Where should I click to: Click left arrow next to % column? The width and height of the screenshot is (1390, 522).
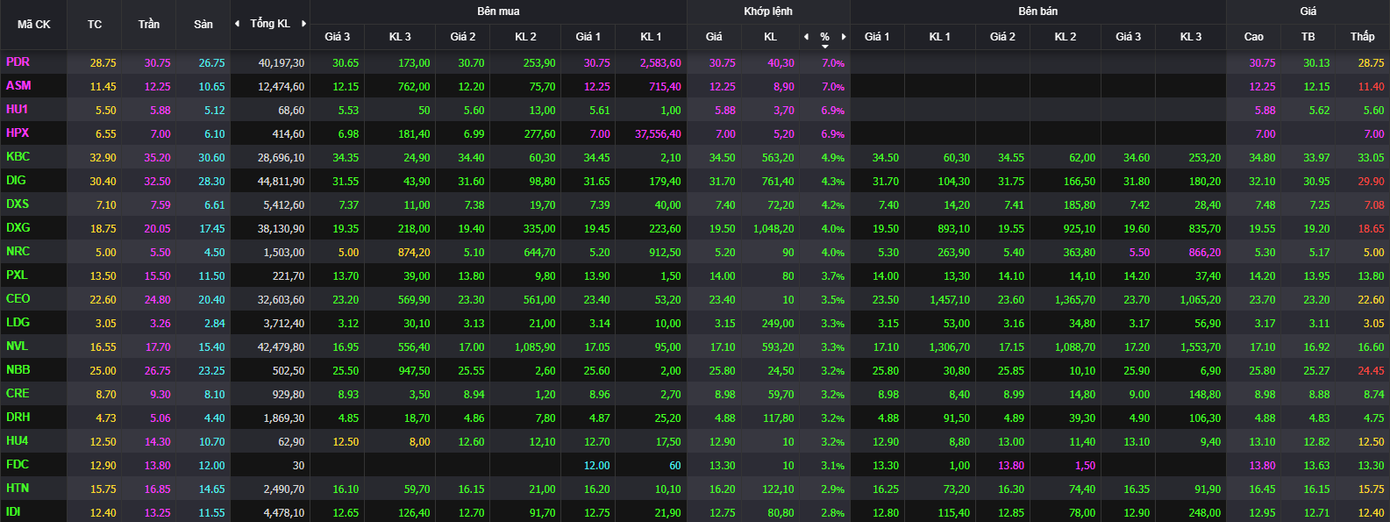pyautogui.click(x=806, y=37)
